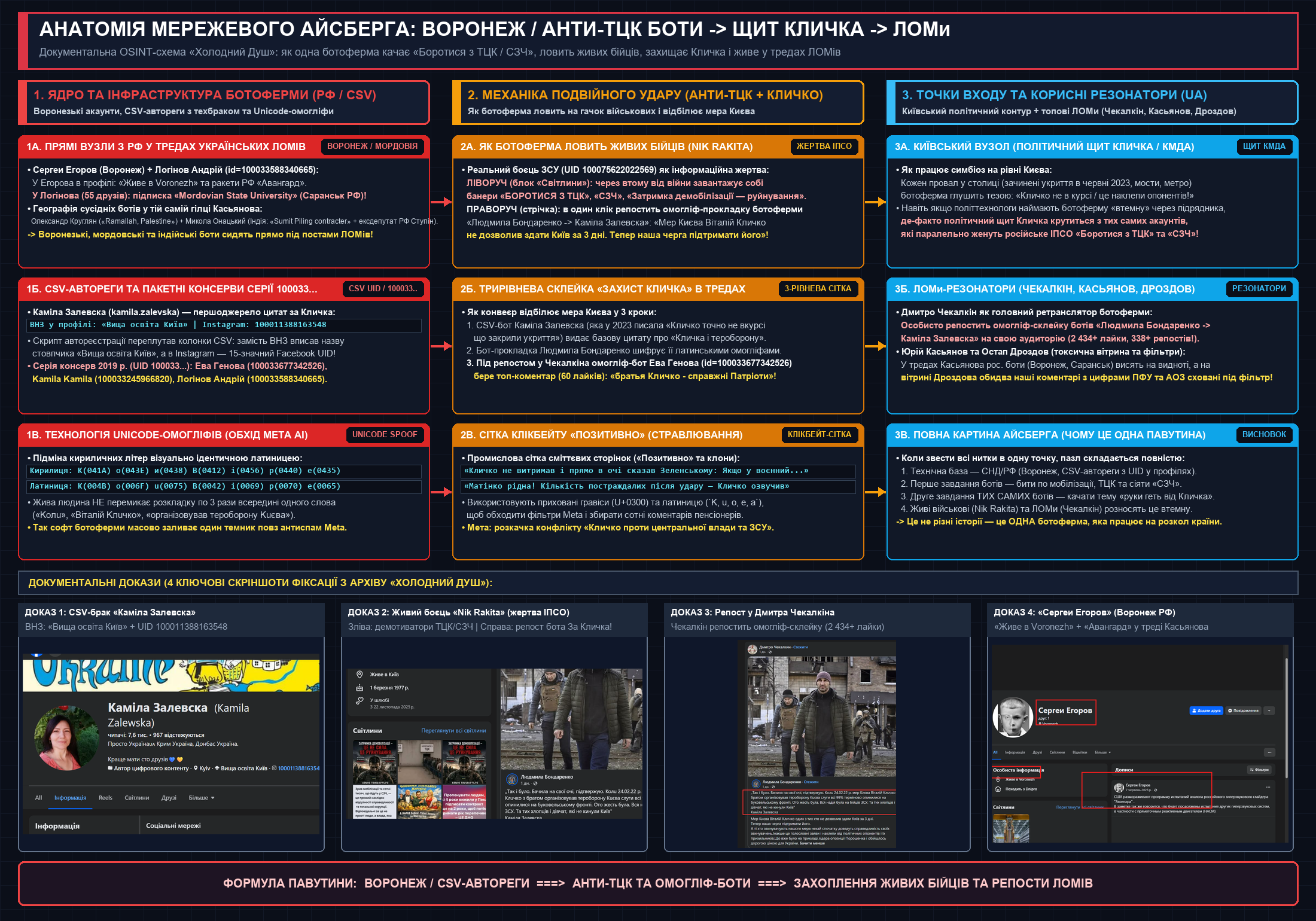
Task: Open first 'Затримка демобілізації' photo in Світлини grid
Action: point(374,762)
